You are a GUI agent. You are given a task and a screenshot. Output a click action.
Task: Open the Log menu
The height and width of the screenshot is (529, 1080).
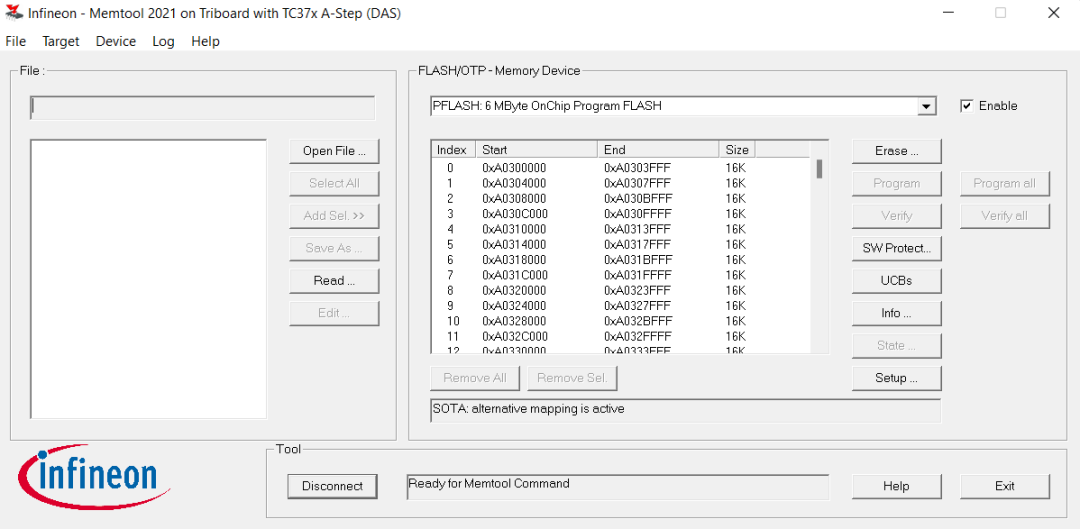pyautogui.click(x=163, y=41)
